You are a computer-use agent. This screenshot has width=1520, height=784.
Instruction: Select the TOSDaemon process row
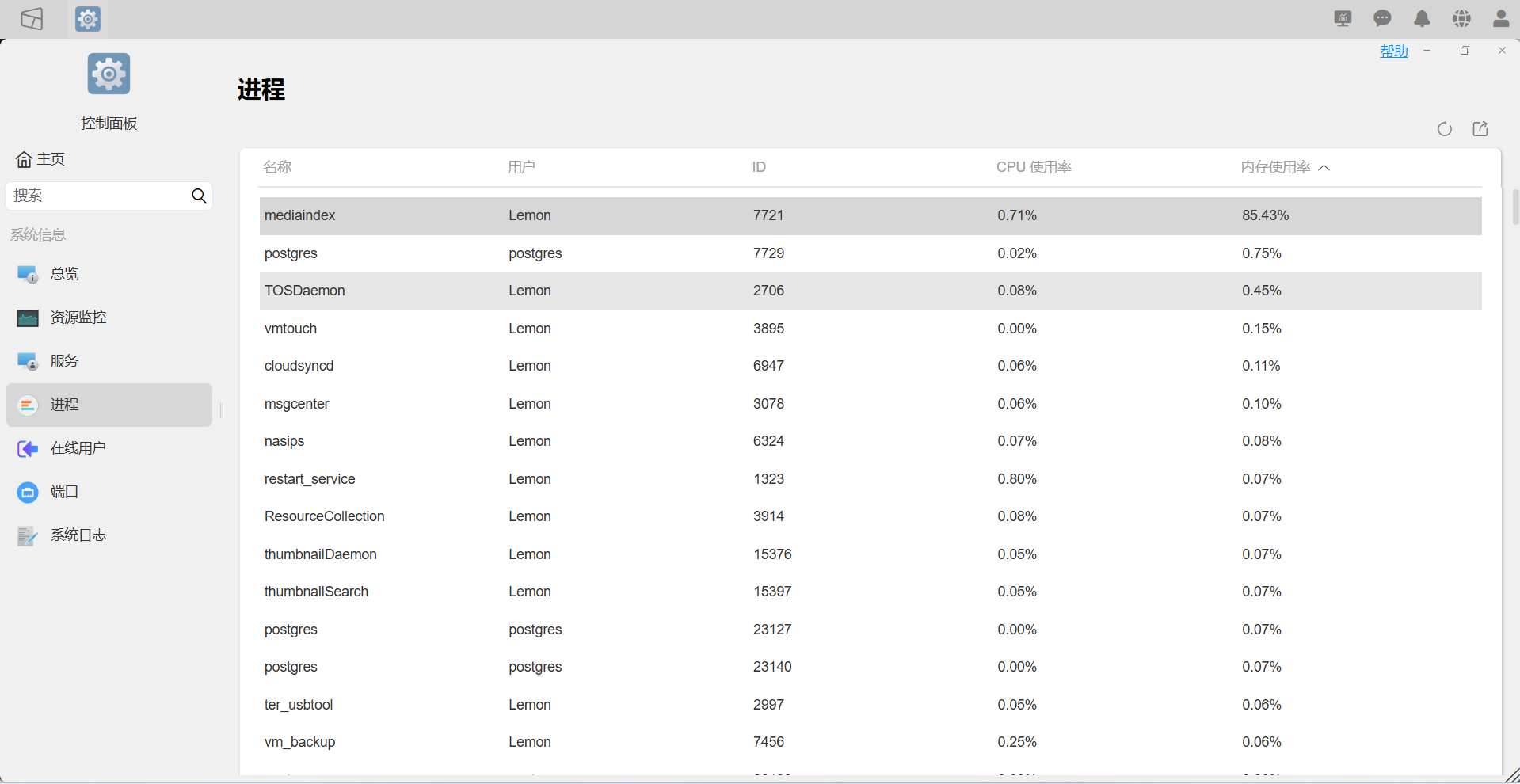point(870,291)
